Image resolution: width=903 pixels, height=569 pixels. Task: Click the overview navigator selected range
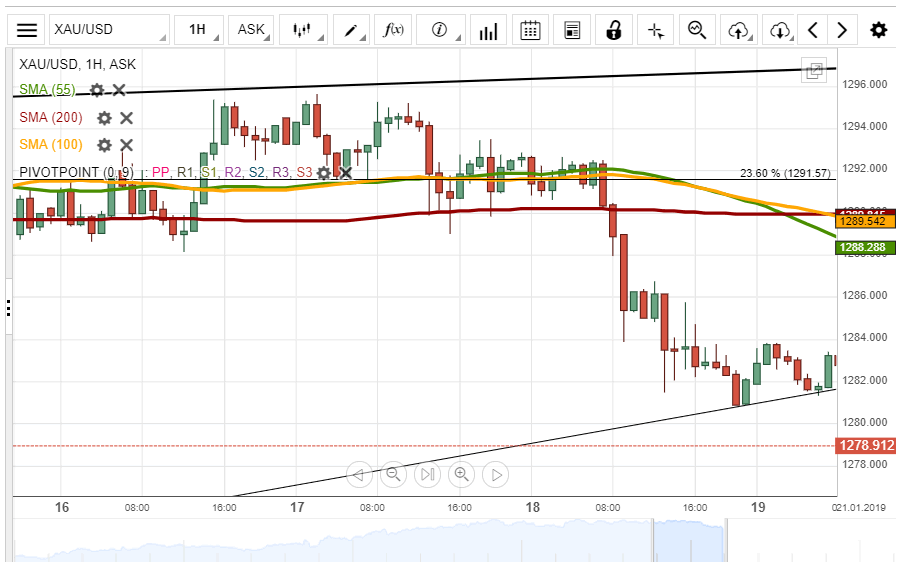click(689, 540)
